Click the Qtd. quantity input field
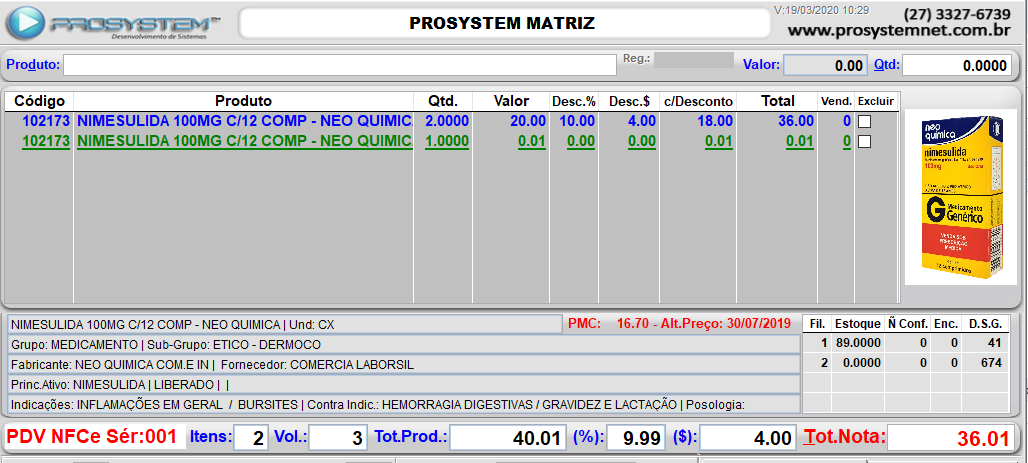Viewport: 1028px width, 463px height. pos(957,65)
